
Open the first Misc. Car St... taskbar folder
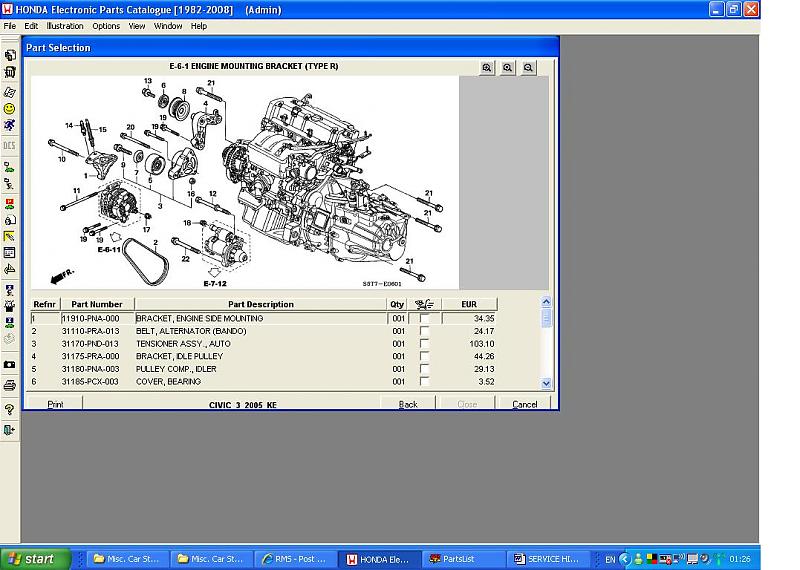click(x=128, y=559)
